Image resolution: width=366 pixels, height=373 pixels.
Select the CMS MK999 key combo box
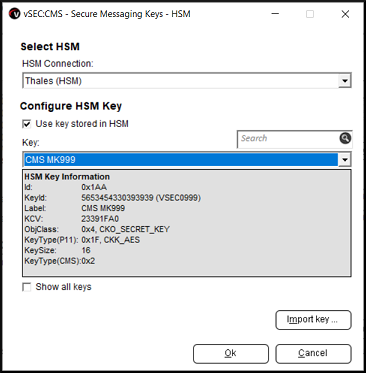(x=187, y=160)
